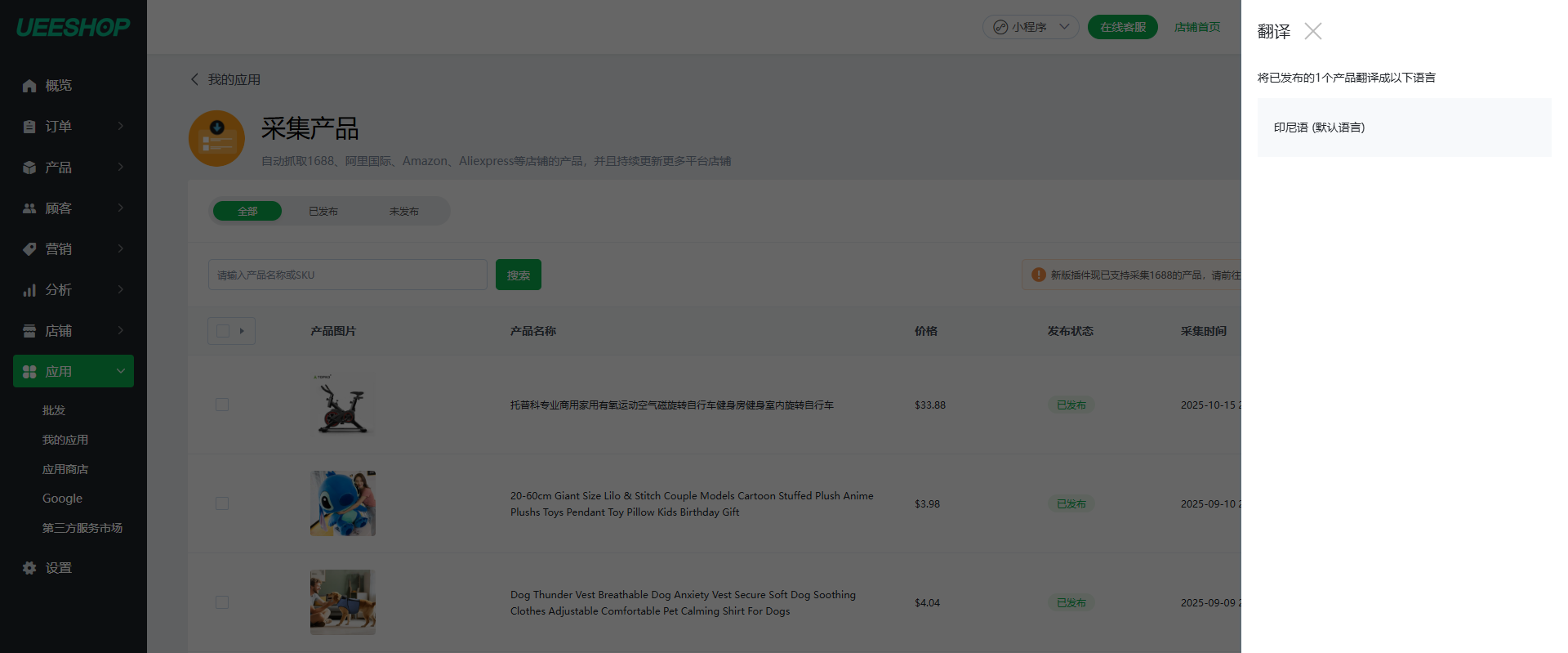Select 印尼语 default language option

(x=1403, y=127)
